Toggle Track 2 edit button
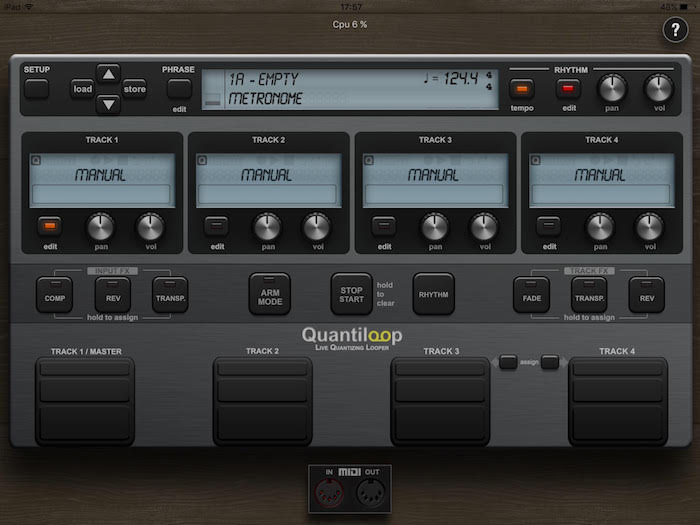Viewport: 700px width, 525px height. [x=217, y=226]
